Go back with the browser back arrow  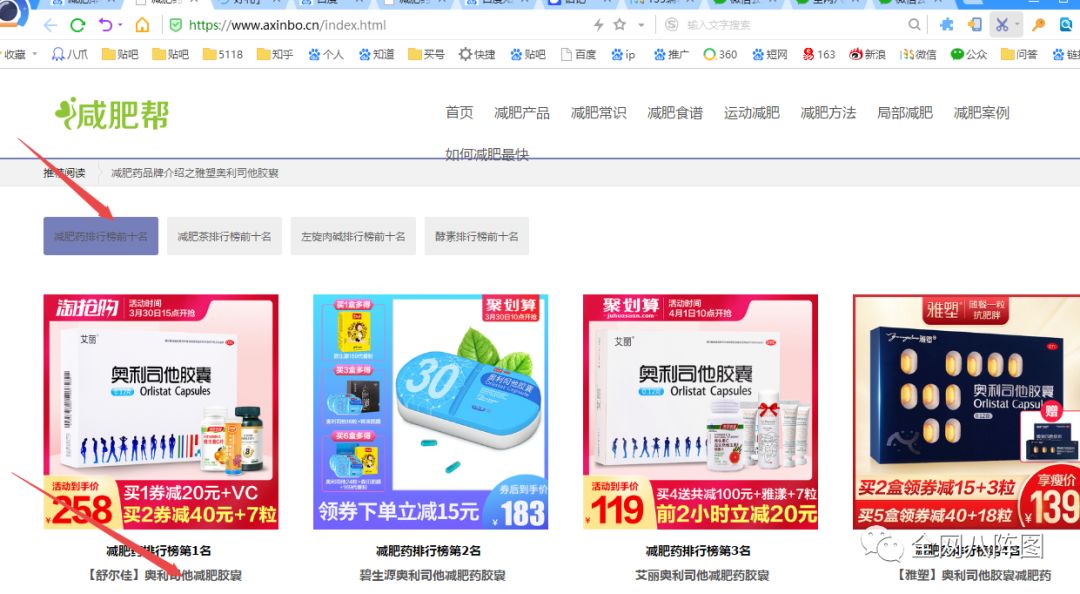pos(50,25)
